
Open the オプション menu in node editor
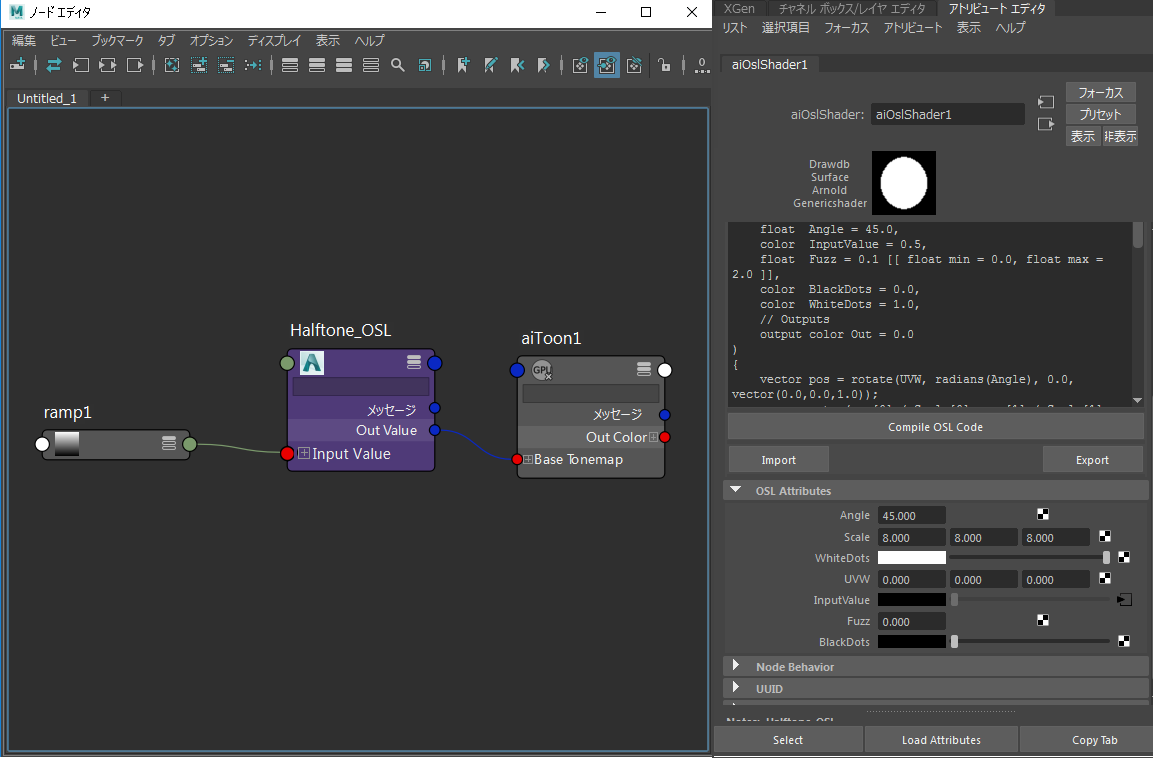click(x=211, y=41)
